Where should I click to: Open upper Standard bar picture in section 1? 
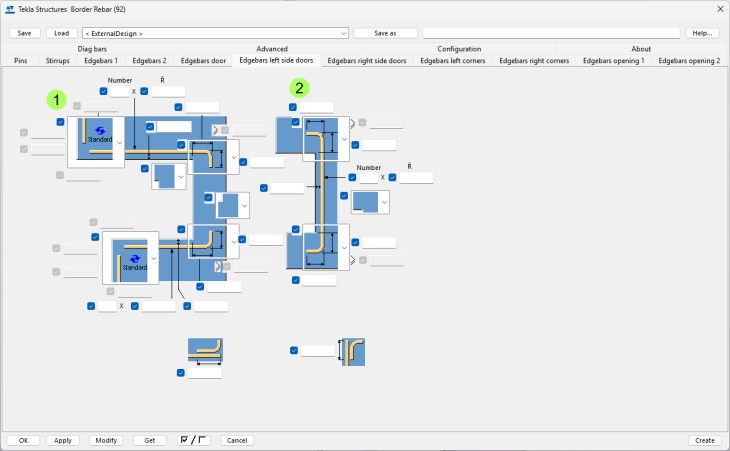(96, 142)
